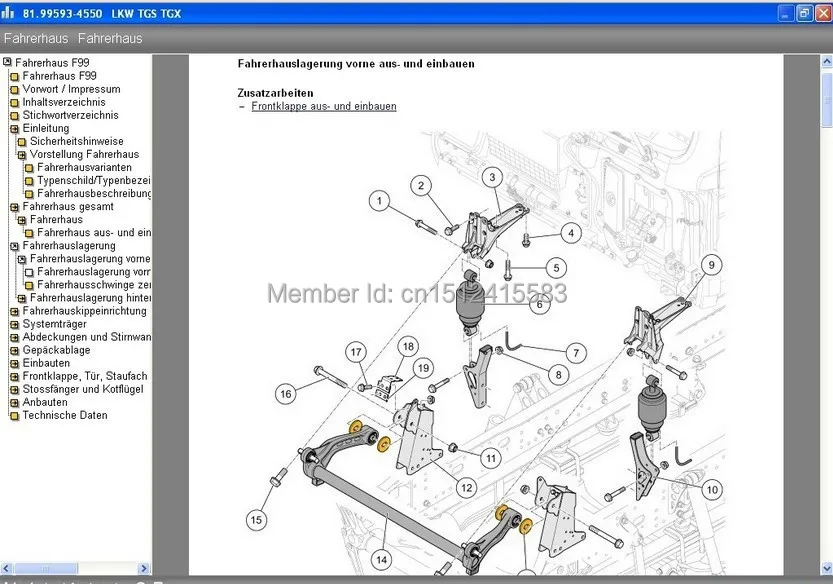Screen dimensions: 833x584
Task: Click document scrollbar up arrow
Action: 827,62
